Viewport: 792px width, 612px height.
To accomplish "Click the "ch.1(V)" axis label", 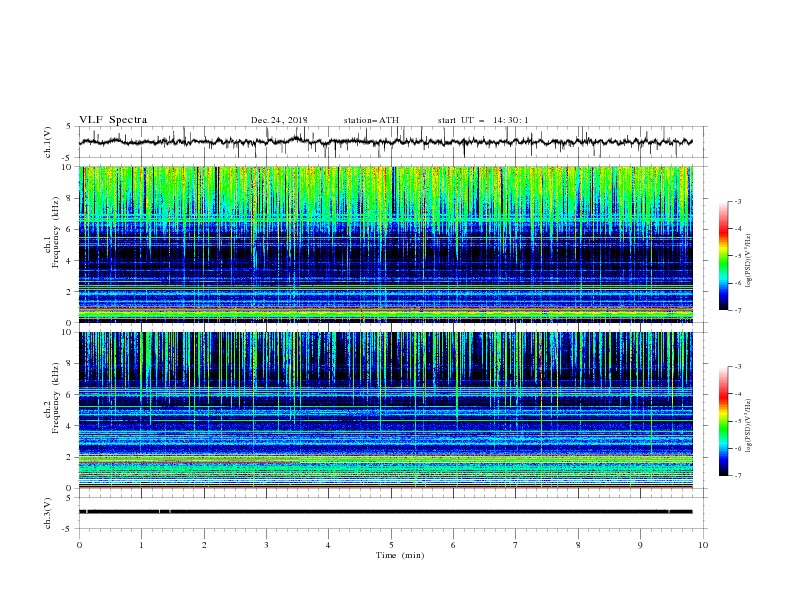I will pyautogui.click(x=48, y=142).
